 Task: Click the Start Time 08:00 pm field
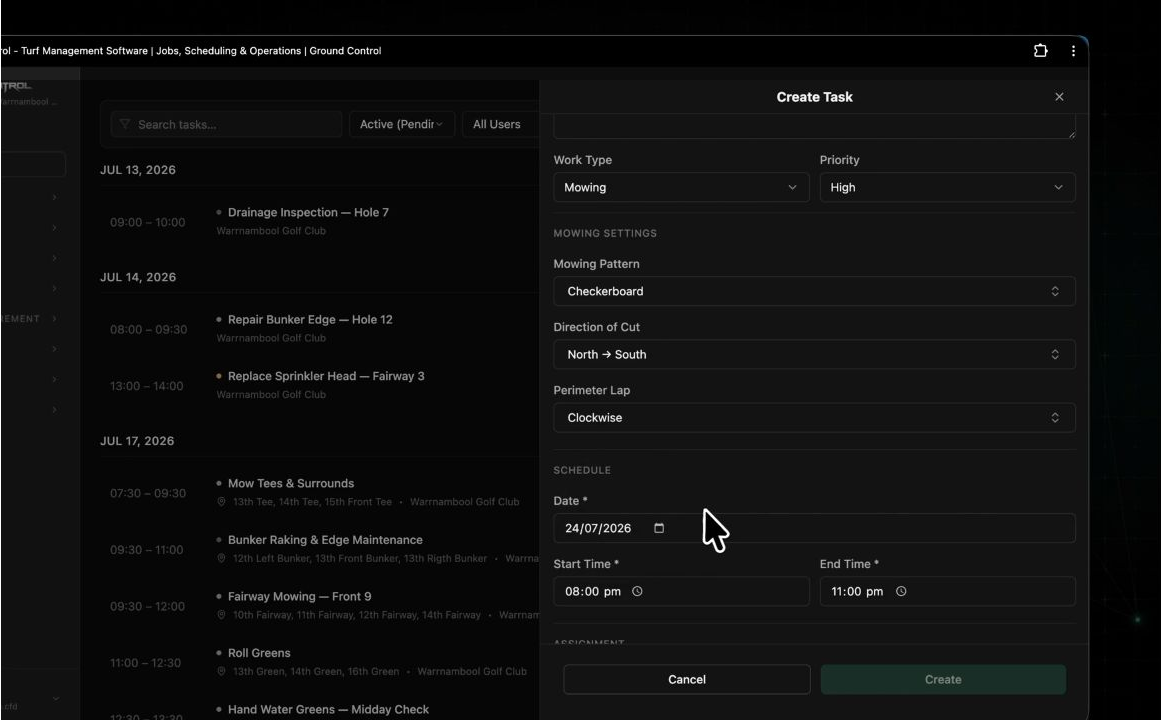coord(680,591)
